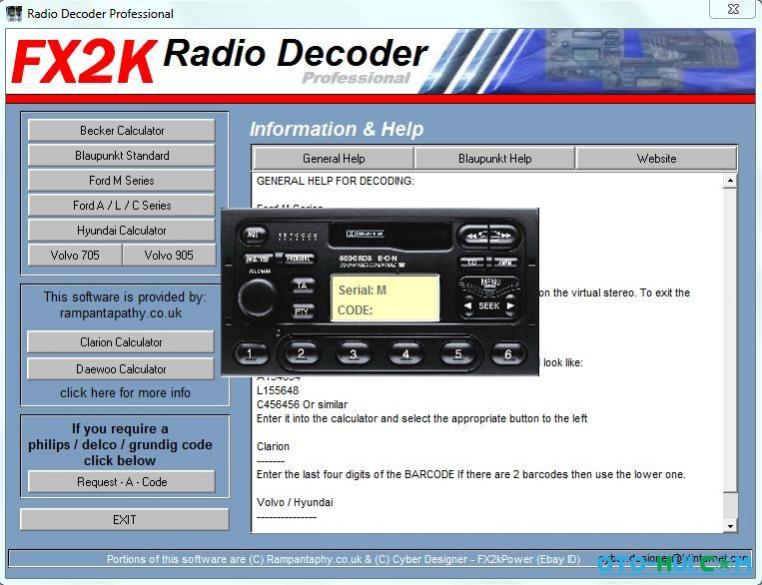Viewport: 762px width, 585px height.
Task: Close the Radio Decoder Professional window
Action: pyautogui.click(x=733, y=9)
